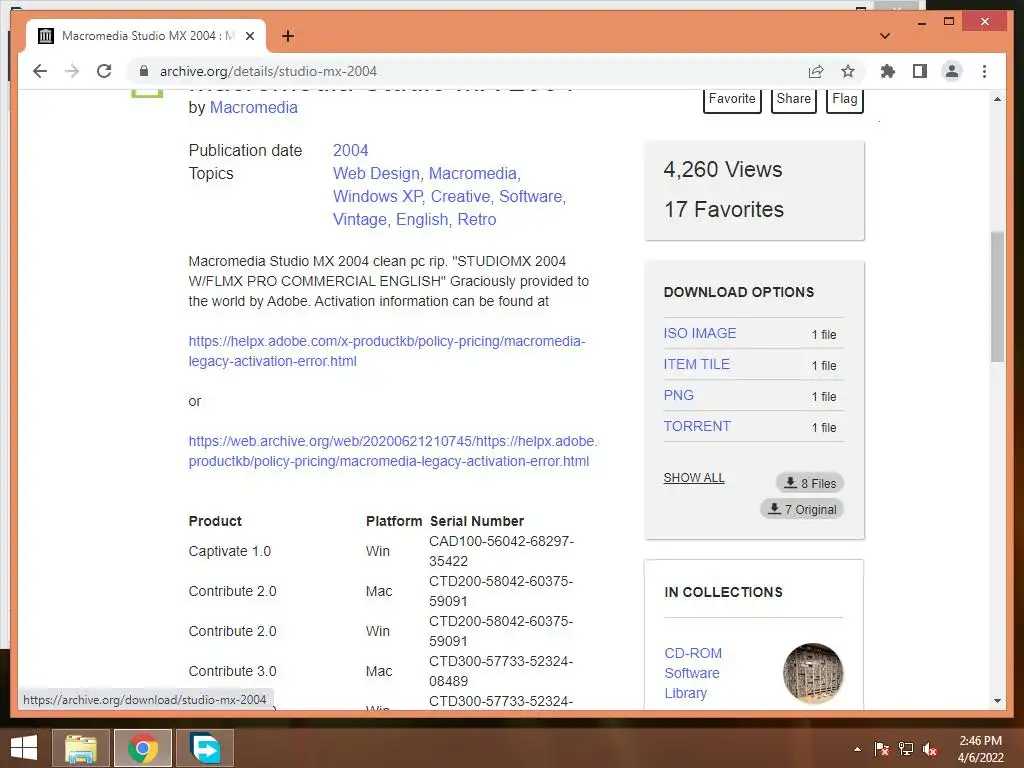Open the blue arrow app in taskbar
The height and width of the screenshot is (768, 1024).
point(204,748)
